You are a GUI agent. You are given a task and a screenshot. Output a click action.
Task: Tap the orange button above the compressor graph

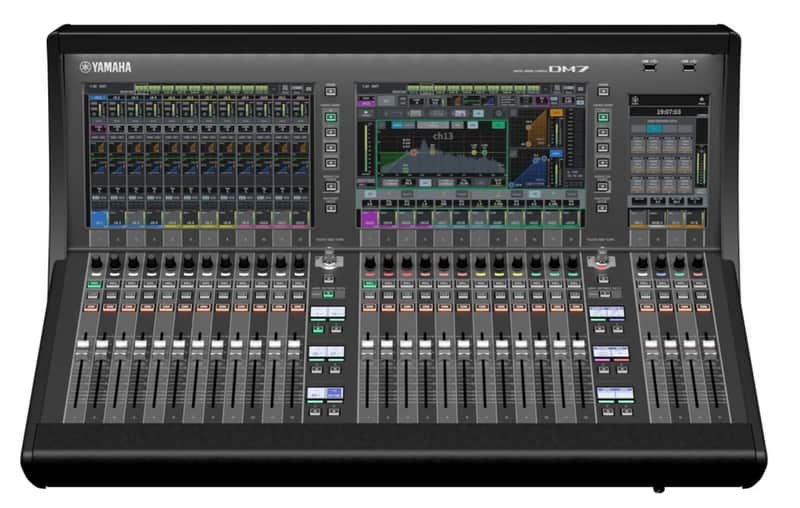coord(556,113)
